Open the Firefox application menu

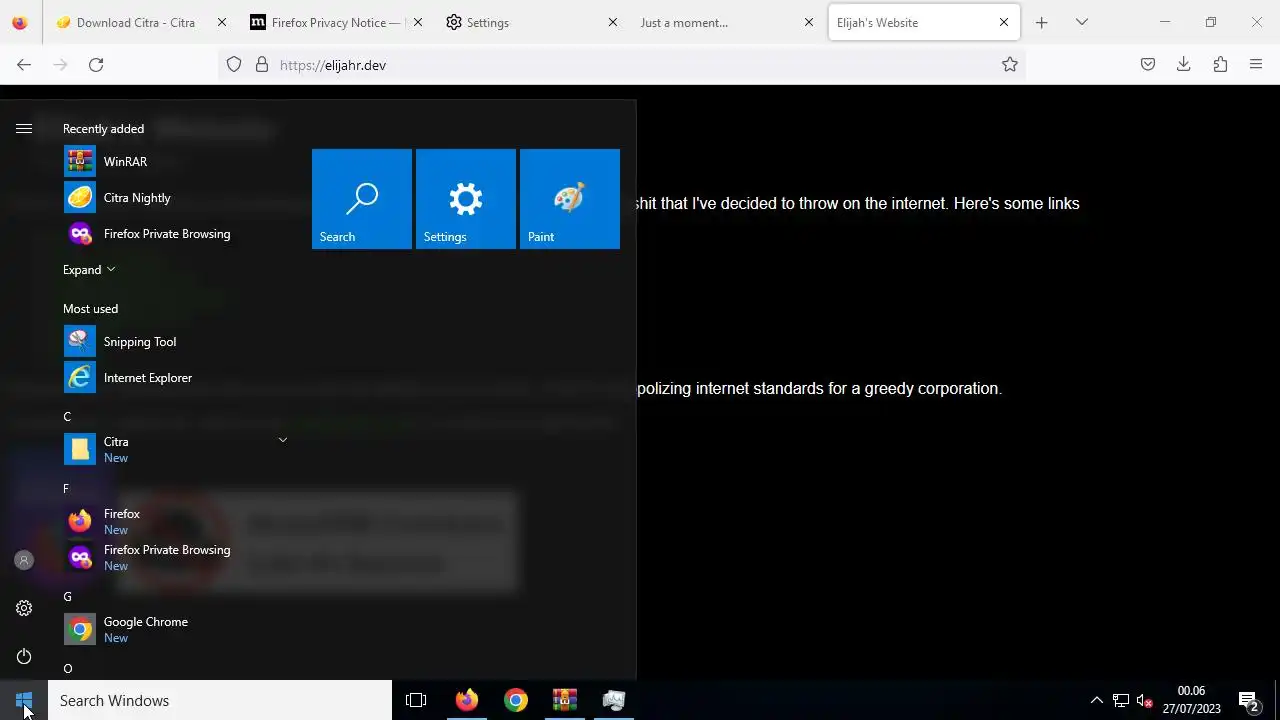(x=1256, y=65)
